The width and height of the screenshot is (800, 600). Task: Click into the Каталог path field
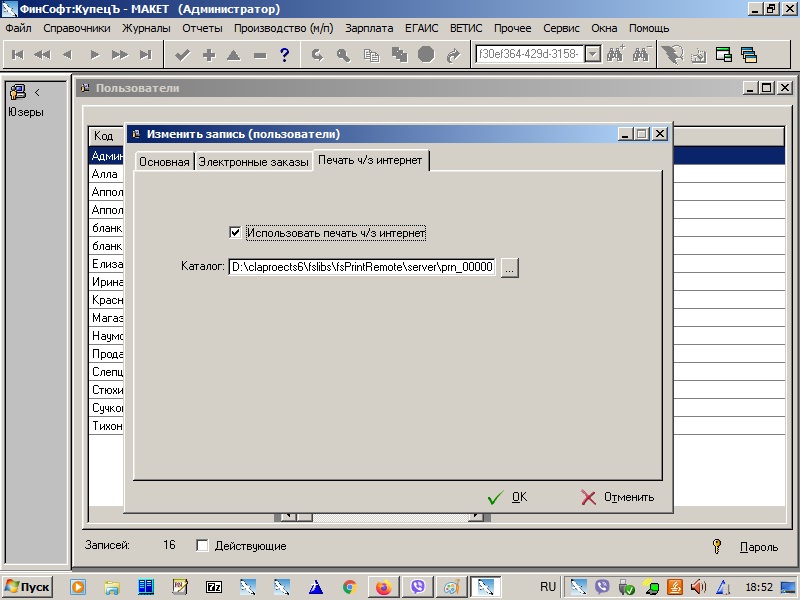(x=362, y=267)
